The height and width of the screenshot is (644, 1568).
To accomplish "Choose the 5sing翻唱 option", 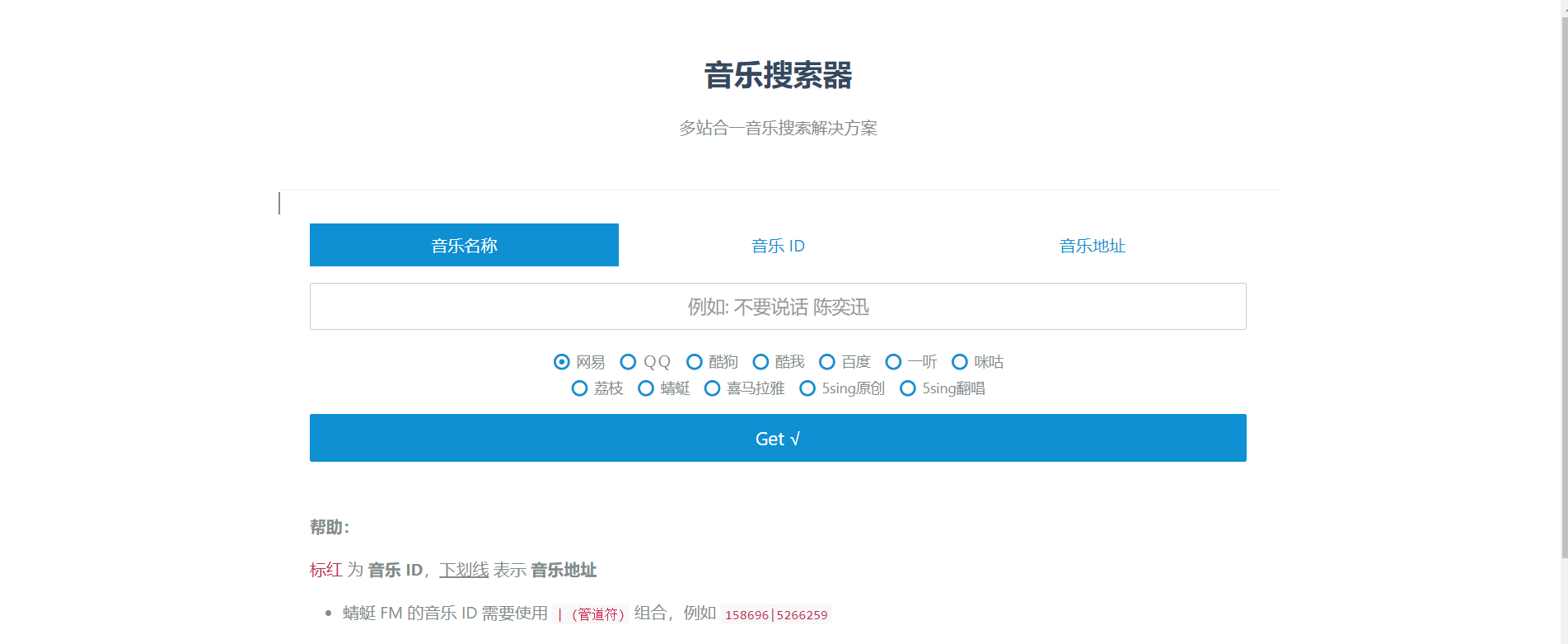I will click(x=908, y=388).
